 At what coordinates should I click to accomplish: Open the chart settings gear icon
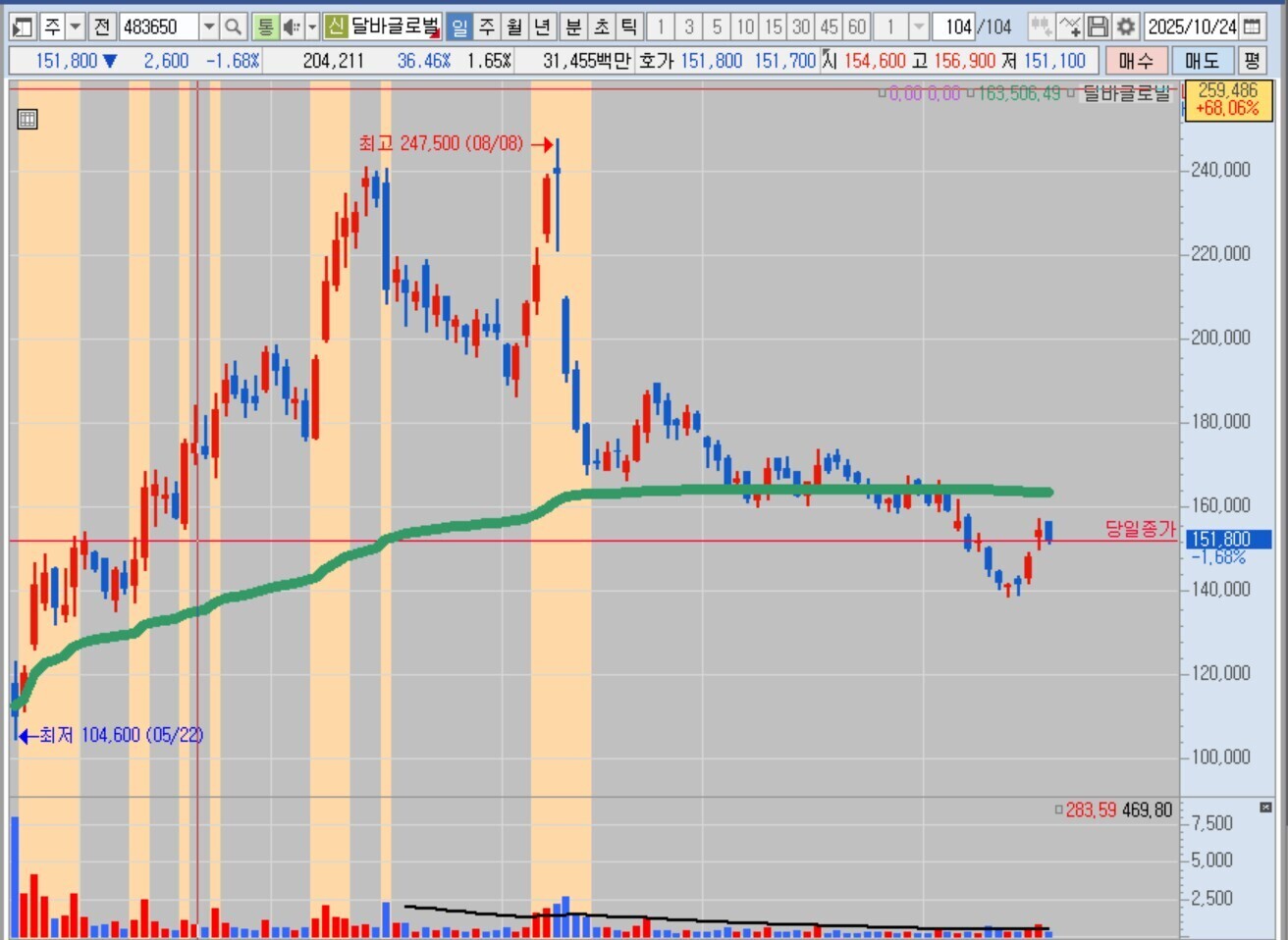[x=1126, y=26]
